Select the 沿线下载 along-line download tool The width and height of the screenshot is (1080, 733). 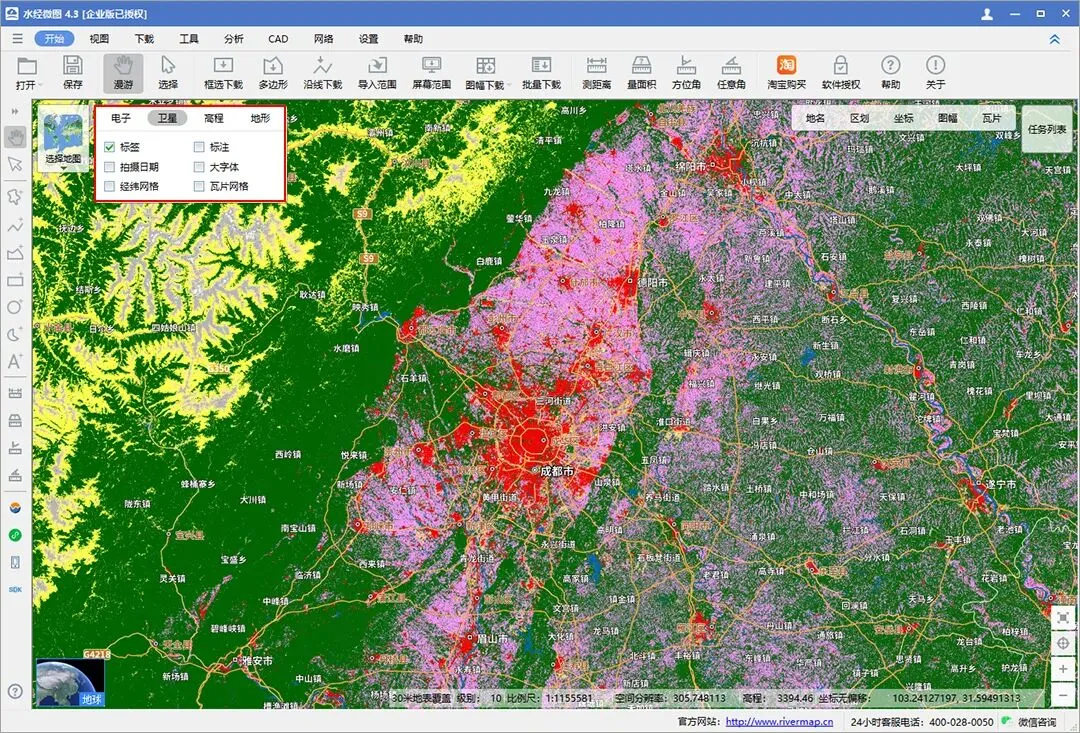click(x=322, y=73)
